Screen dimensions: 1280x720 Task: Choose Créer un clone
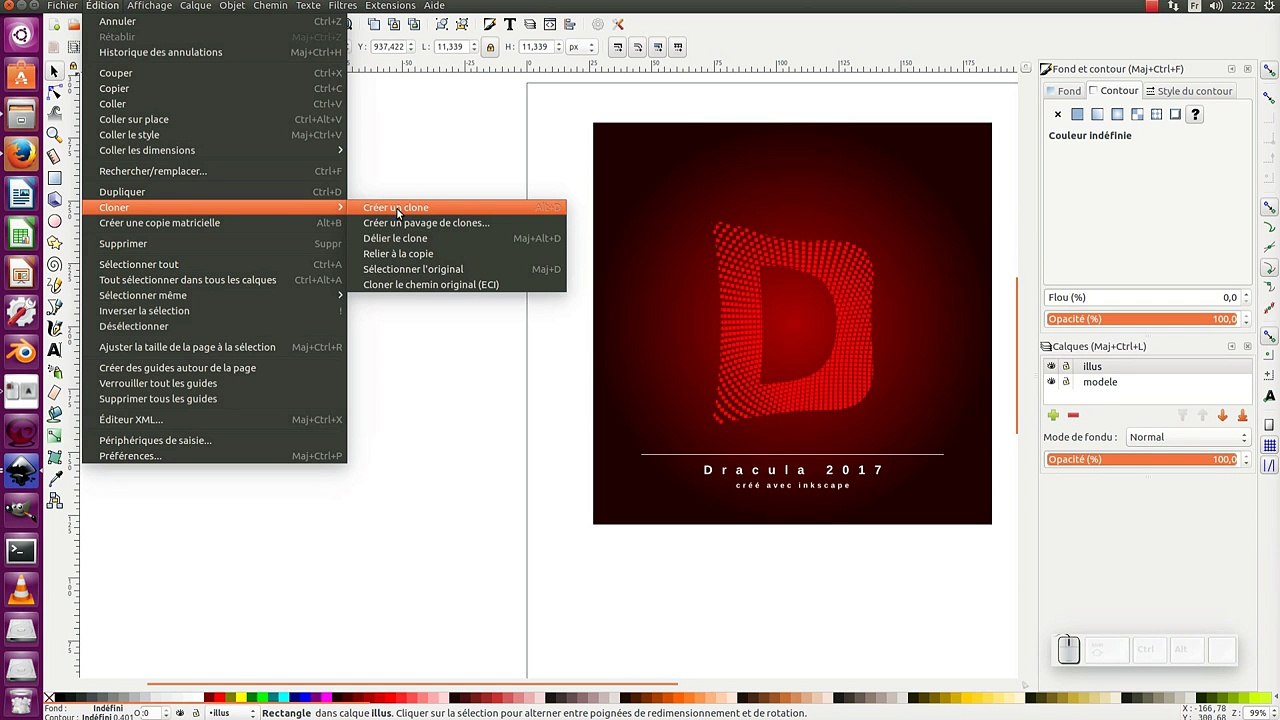click(x=456, y=207)
